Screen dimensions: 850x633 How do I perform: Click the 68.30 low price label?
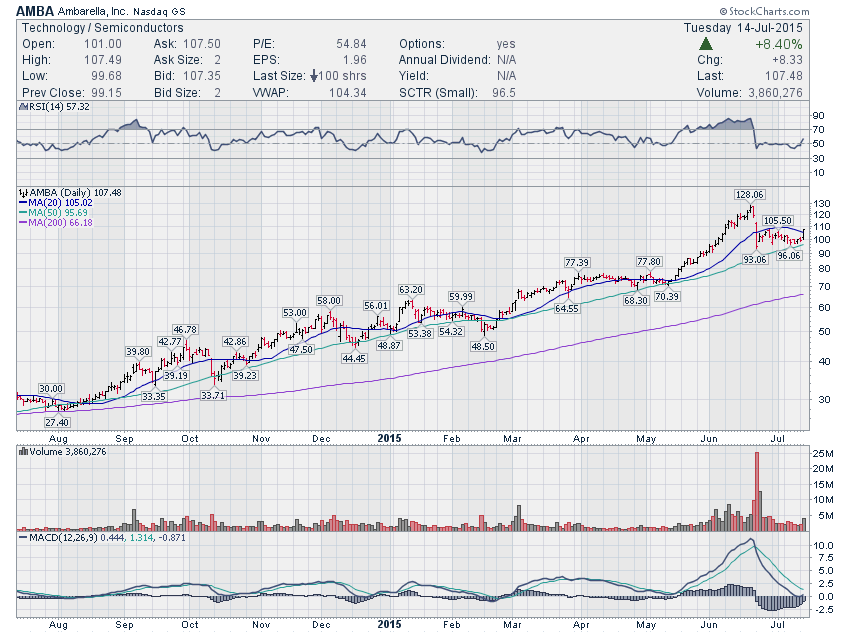pyautogui.click(x=635, y=300)
